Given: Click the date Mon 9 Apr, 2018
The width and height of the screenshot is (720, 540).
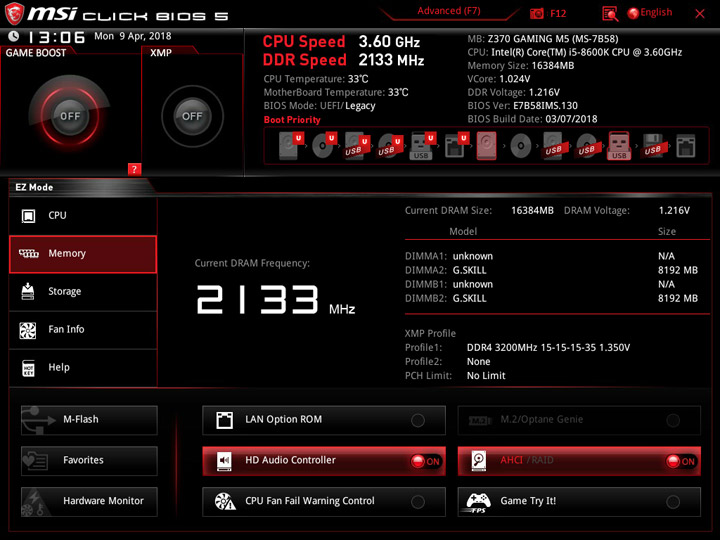Looking at the screenshot, I should 133,36.
